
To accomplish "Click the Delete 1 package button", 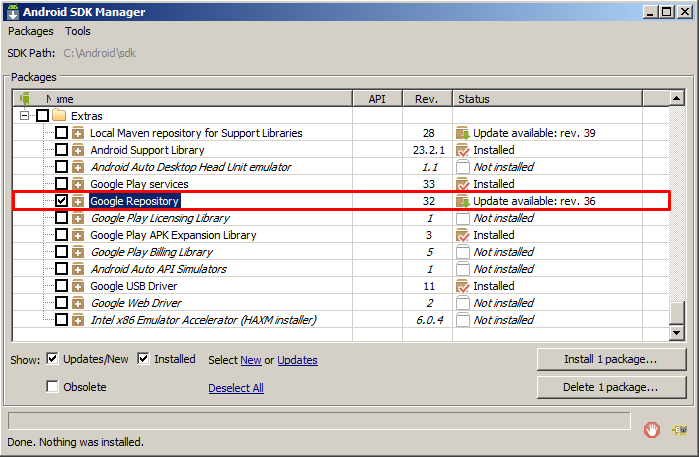I will [x=611, y=387].
